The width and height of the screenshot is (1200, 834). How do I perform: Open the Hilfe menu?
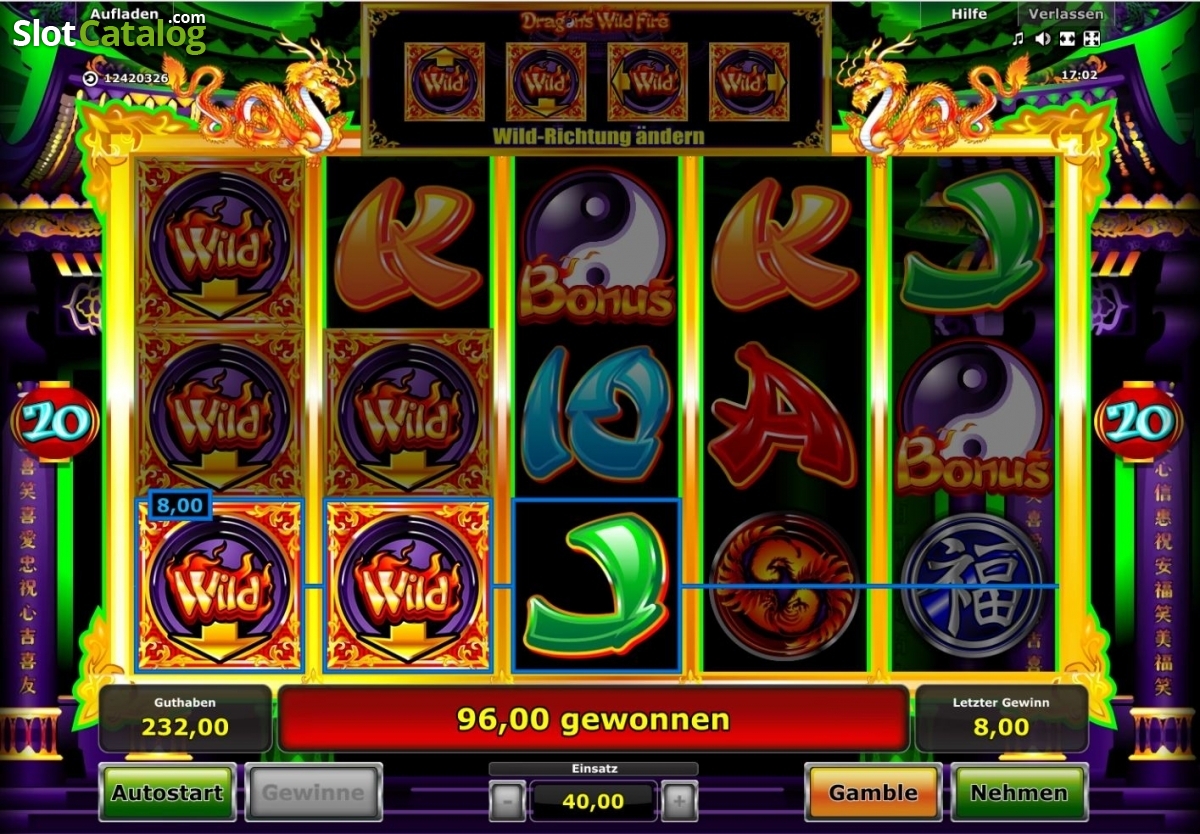(969, 14)
